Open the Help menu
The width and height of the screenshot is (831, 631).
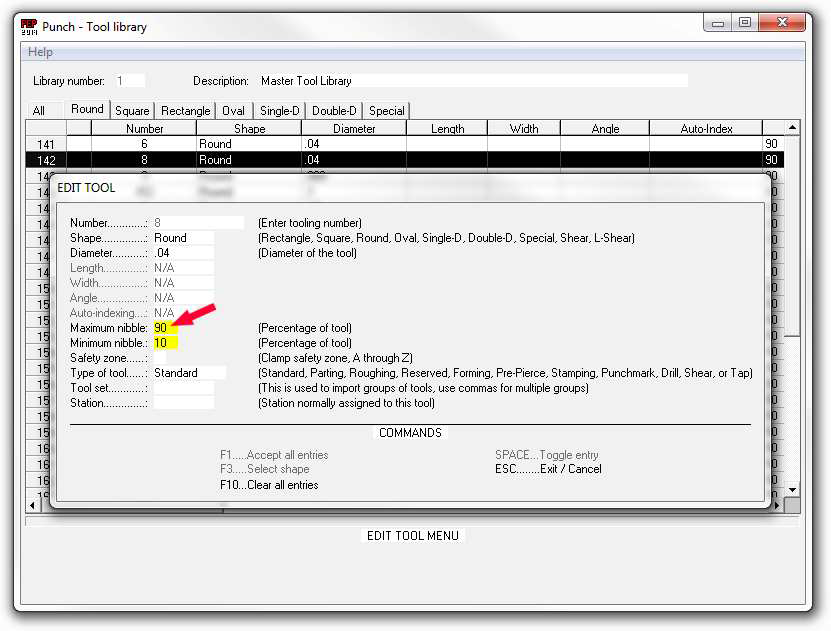[x=41, y=52]
